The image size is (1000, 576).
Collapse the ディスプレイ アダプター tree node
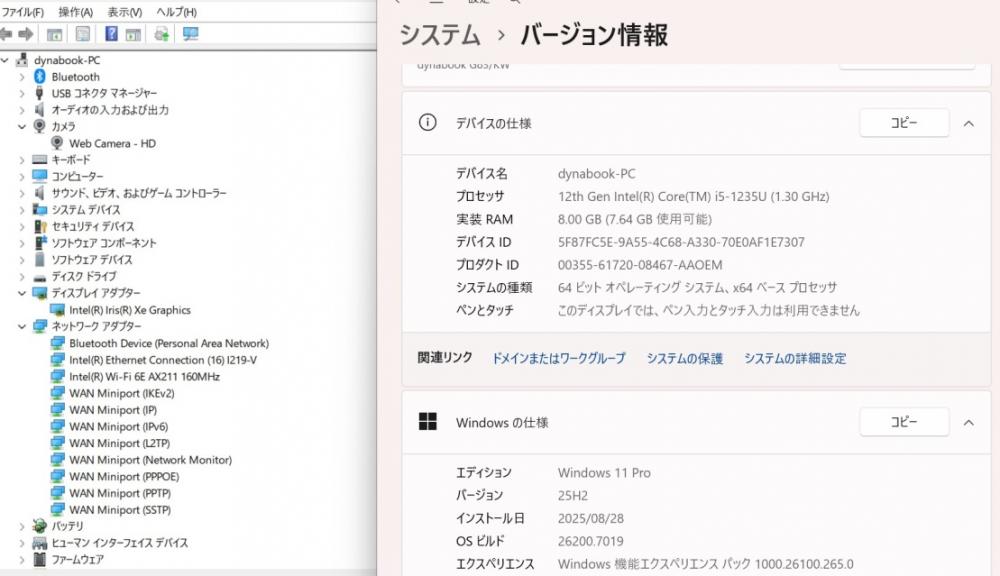tap(22, 293)
